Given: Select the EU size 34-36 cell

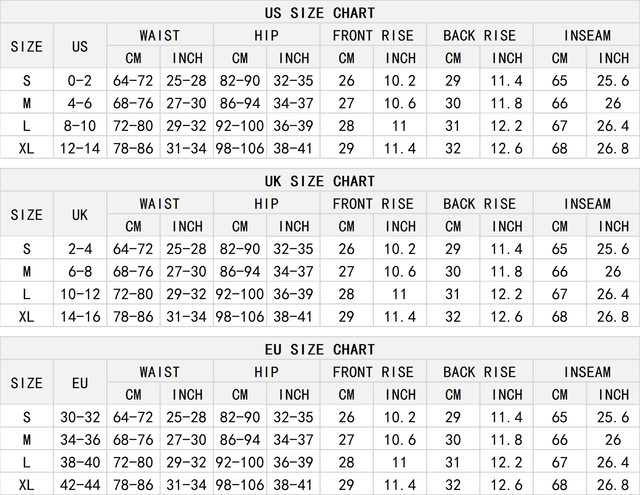Looking at the screenshot, I should tap(80, 440).
